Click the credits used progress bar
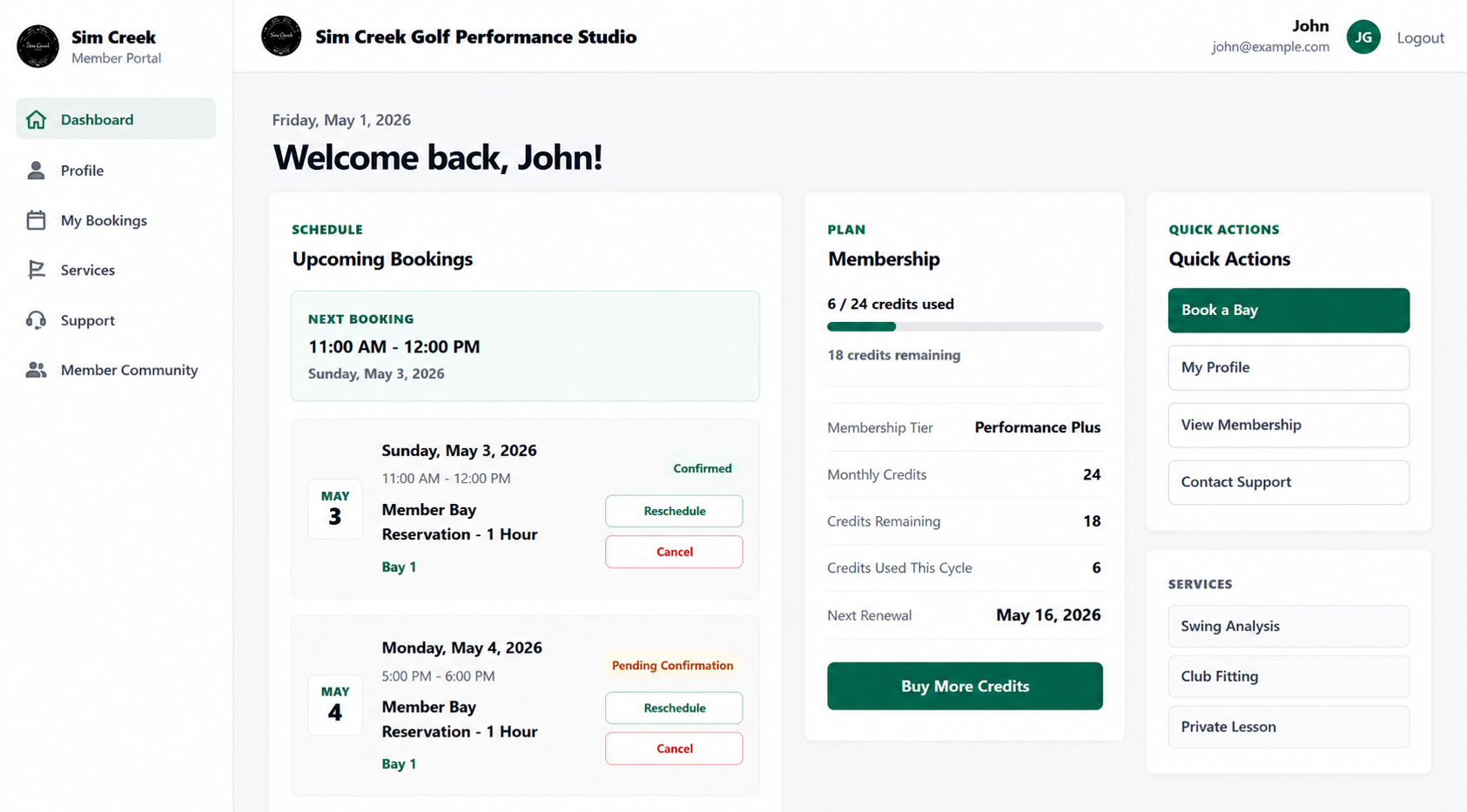Image resolution: width=1467 pixels, height=812 pixels. tap(965, 326)
